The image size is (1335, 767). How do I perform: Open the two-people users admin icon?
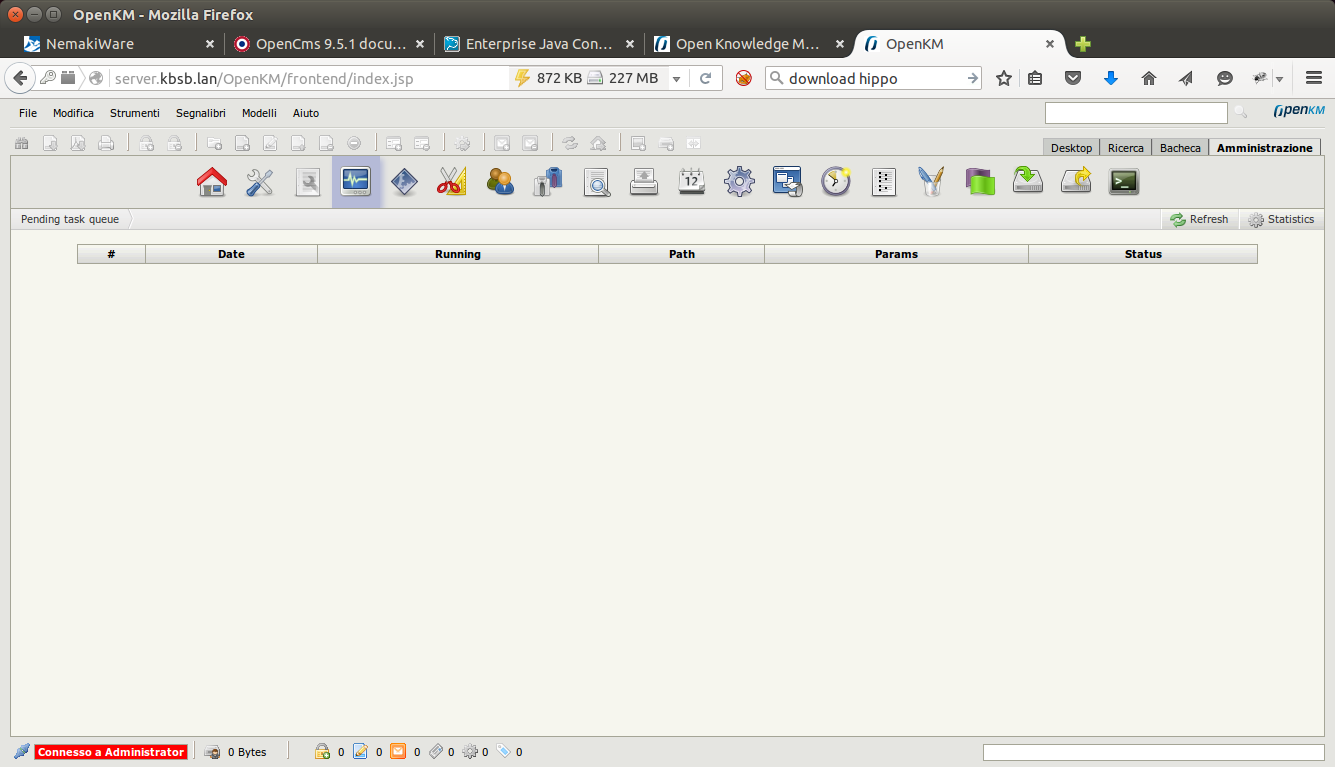pos(500,182)
